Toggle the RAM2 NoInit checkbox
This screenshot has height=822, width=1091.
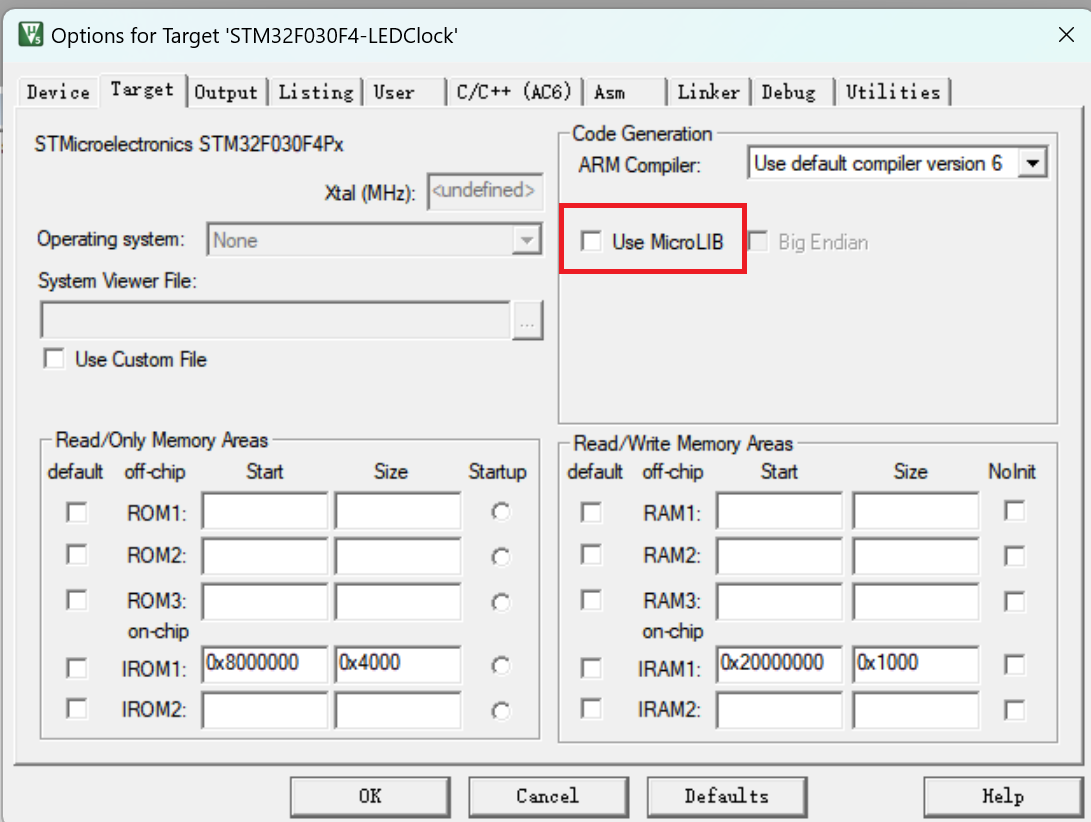[1014, 556]
